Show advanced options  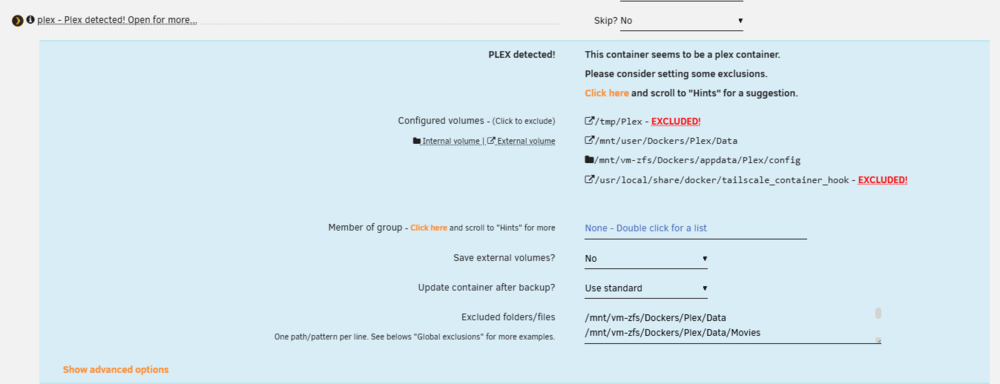(115, 369)
